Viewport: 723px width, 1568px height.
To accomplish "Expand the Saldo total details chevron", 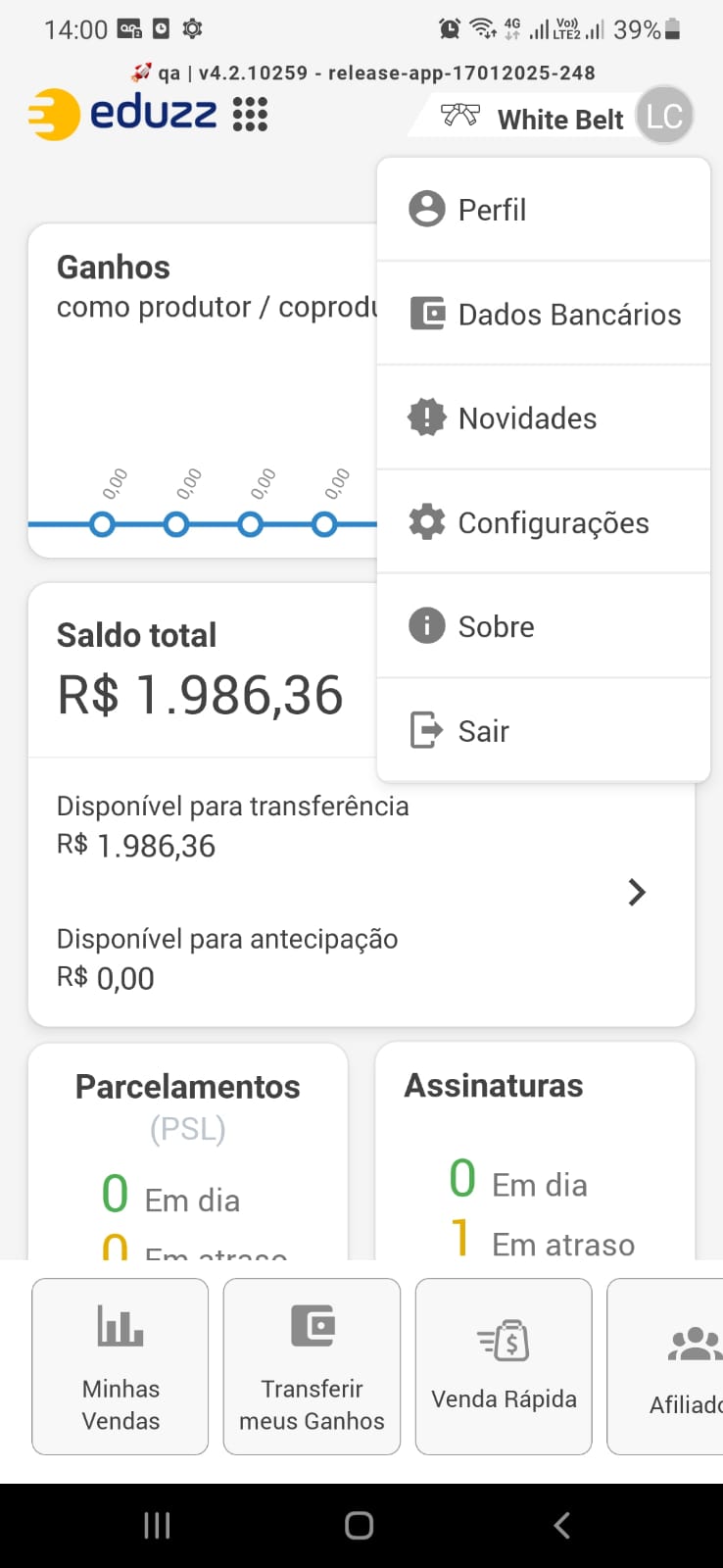I will click(637, 892).
